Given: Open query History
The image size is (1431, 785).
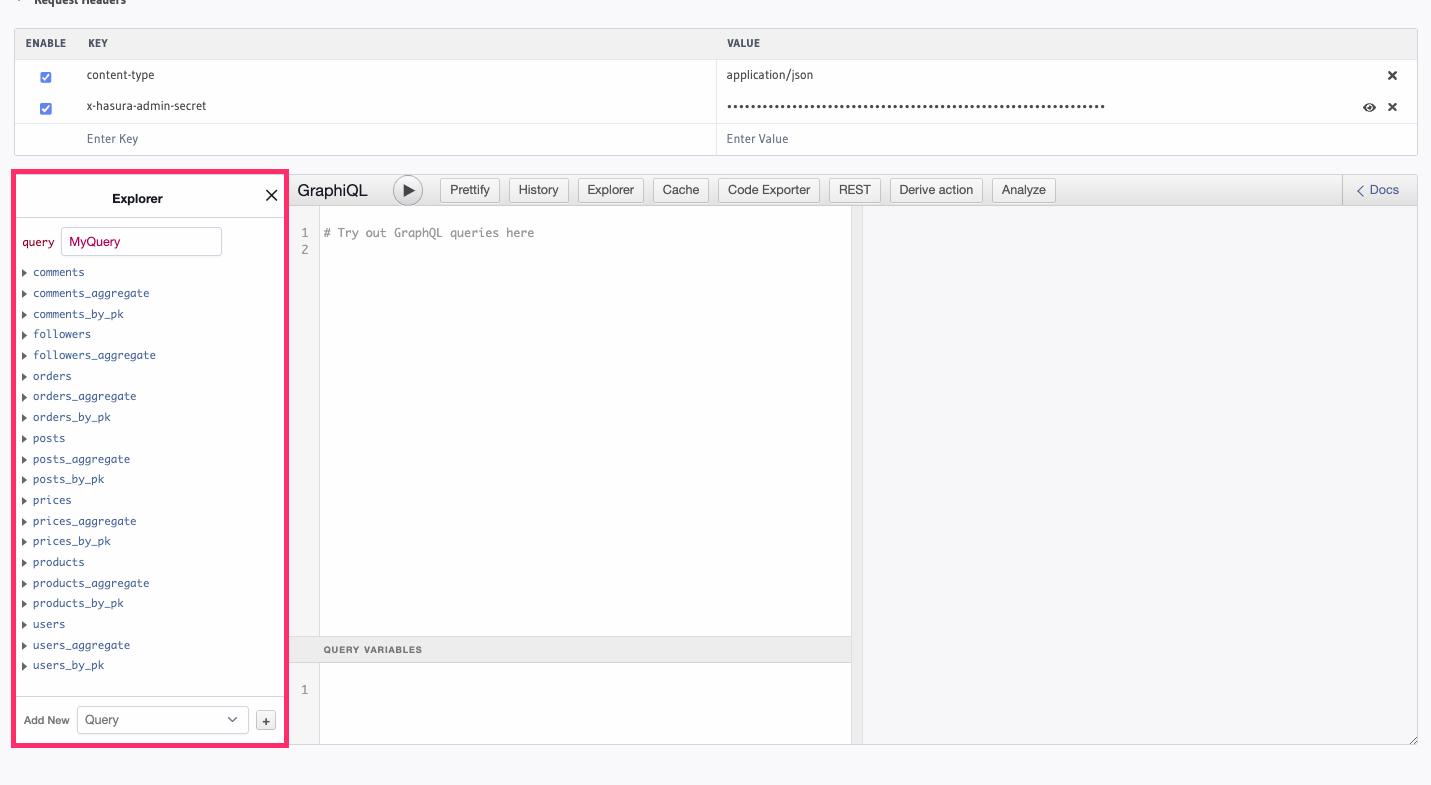Looking at the screenshot, I should pyautogui.click(x=538, y=189).
